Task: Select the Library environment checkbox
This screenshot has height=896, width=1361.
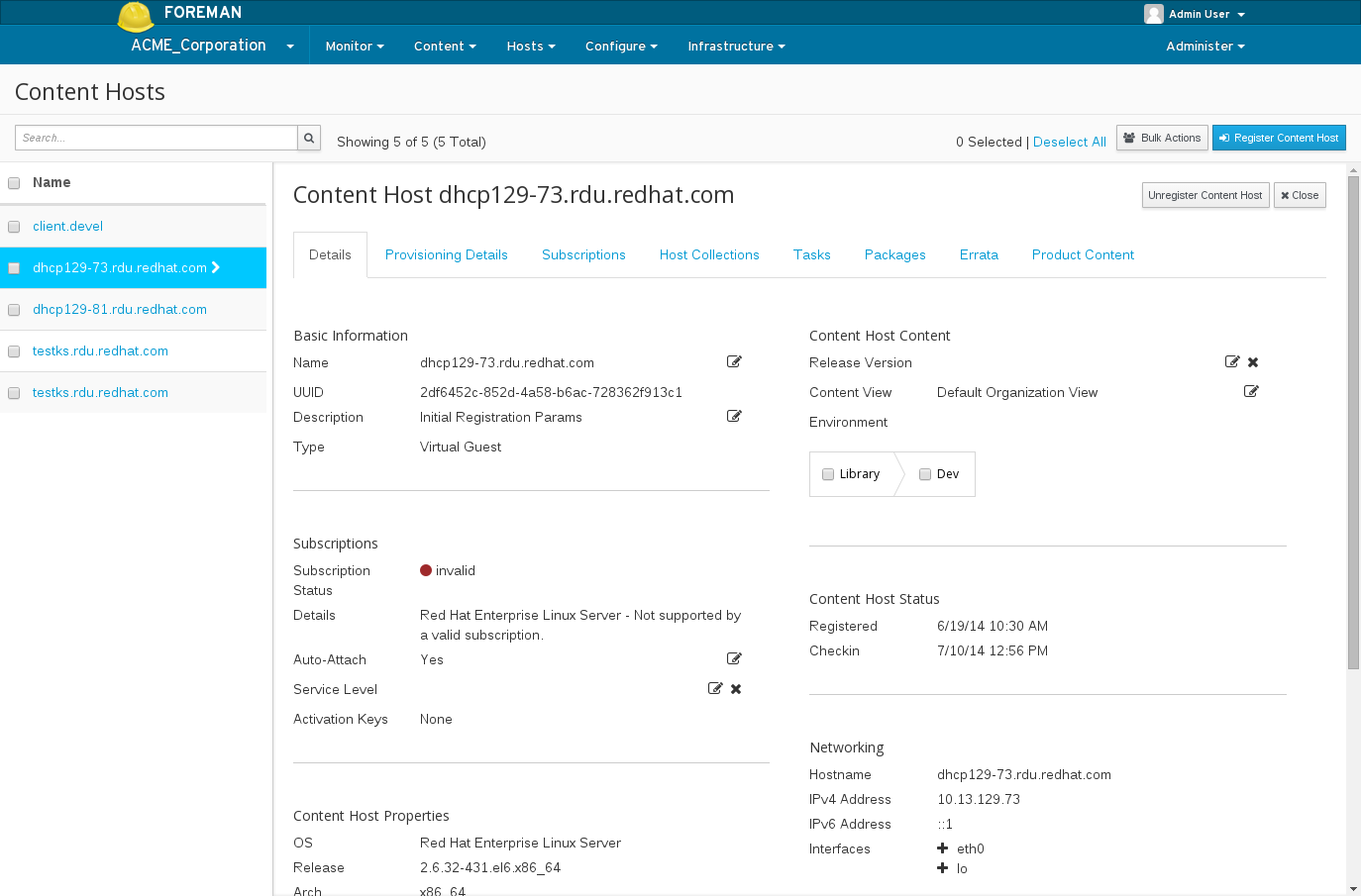Action: point(828,474)
